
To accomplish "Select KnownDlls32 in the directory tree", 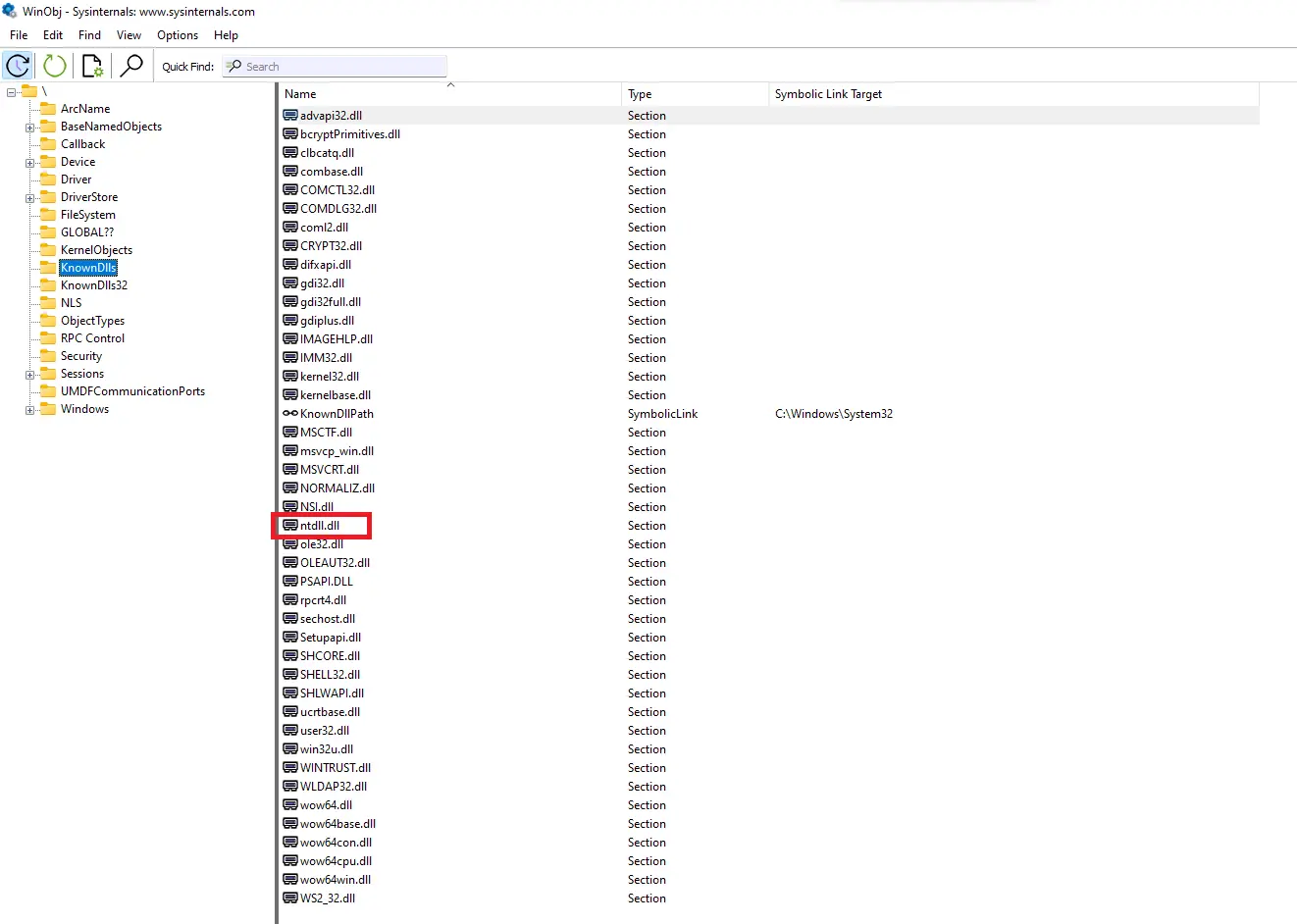I will 94,285.
